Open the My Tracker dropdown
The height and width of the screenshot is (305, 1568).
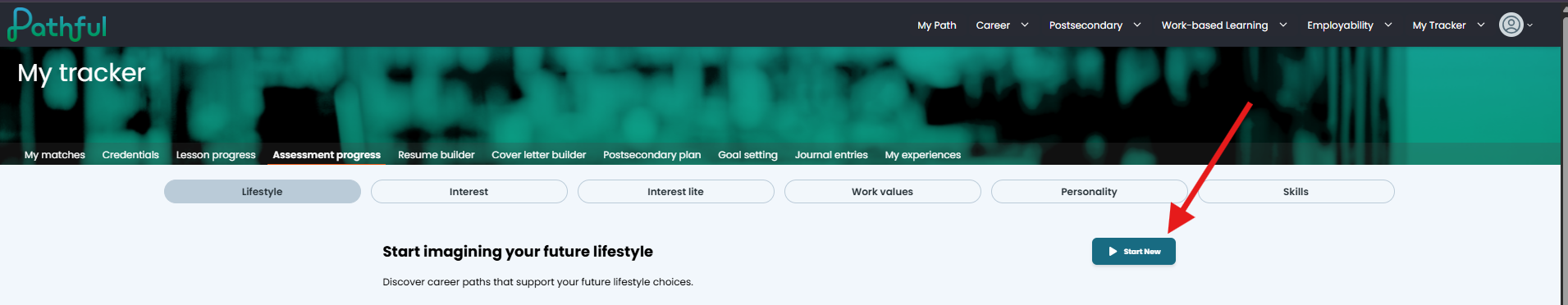coord(1448,25)
